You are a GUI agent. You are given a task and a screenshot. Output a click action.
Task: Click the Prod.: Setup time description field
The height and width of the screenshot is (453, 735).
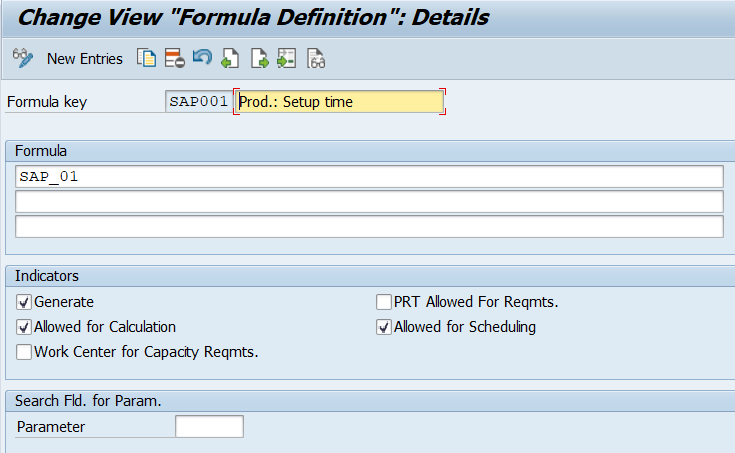coord(339,101)
